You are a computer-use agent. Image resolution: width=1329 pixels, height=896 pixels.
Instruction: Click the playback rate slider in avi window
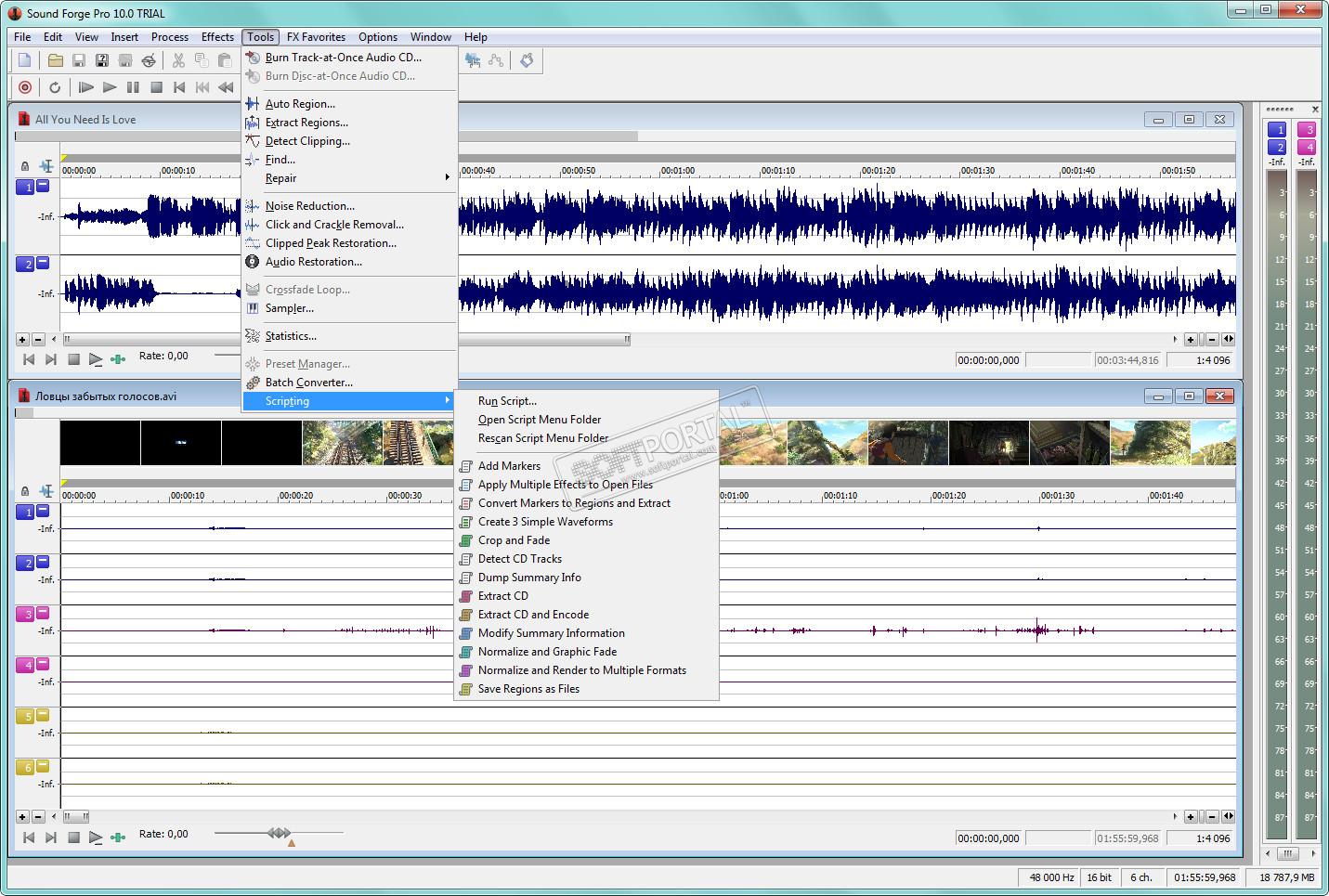coord(279,834)
